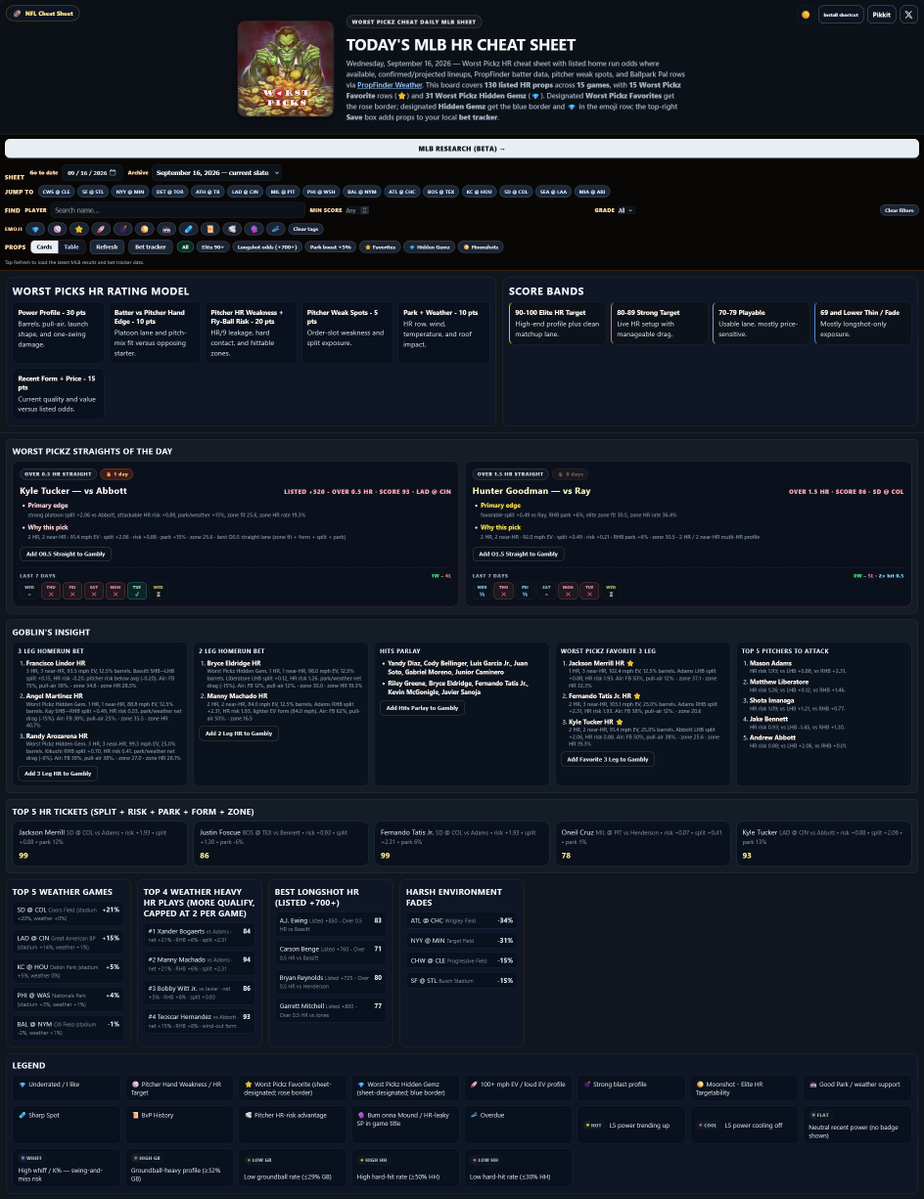Screen dimensions: 924x1199
Task: Filter by the diamond emoji tag
Action: (35, 229)
